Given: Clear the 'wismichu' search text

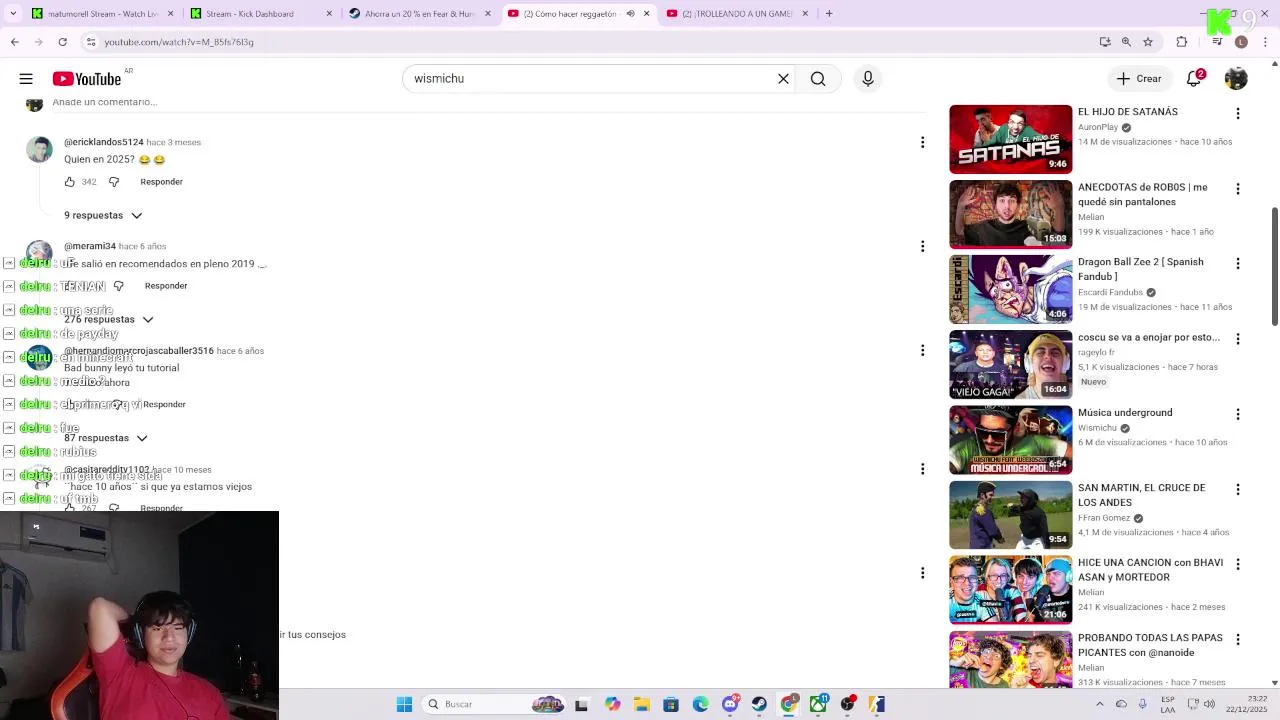Looking at the screenshot, I should [783, 79].
